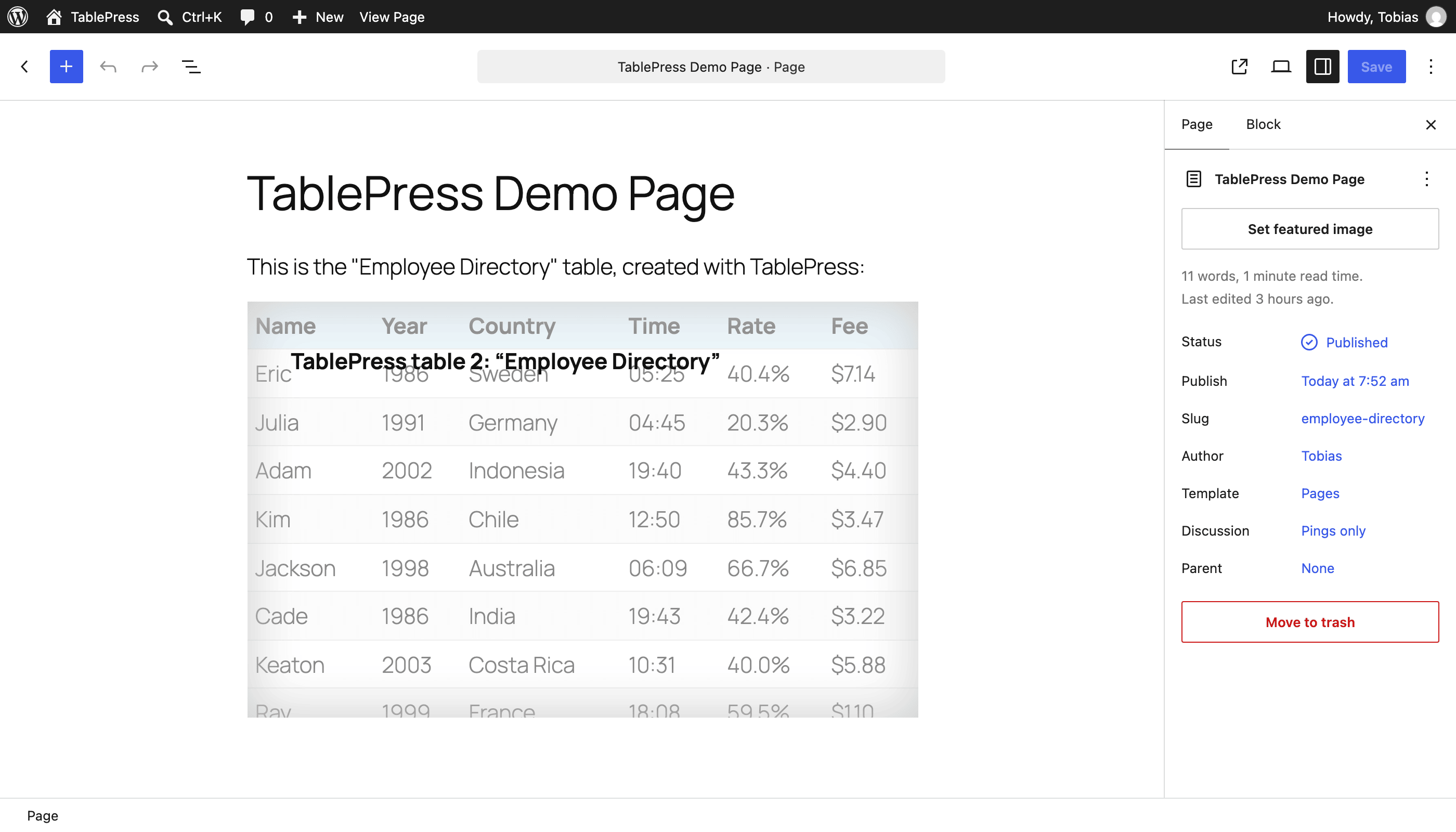Toggle the blue block inserter plus button
The width and height of the screenshot is (1456, 832).
pyautogui.click(x=66, y=66)
